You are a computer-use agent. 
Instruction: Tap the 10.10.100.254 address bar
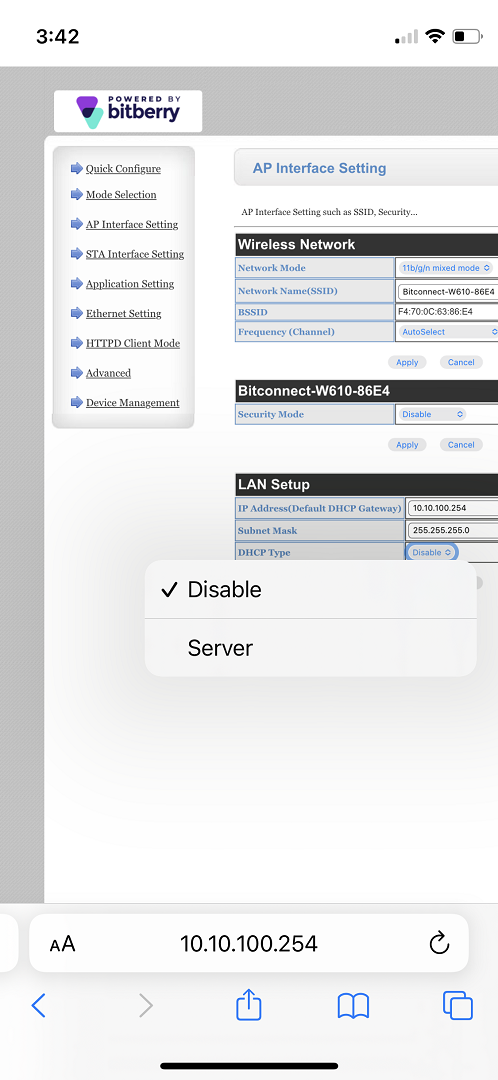249,943
